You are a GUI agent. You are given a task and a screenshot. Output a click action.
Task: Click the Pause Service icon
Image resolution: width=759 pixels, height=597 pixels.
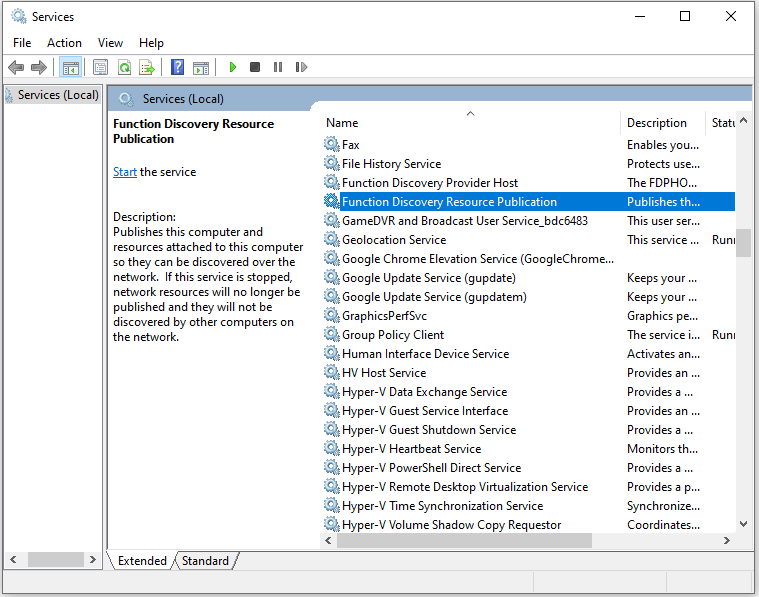coord(278,67)
